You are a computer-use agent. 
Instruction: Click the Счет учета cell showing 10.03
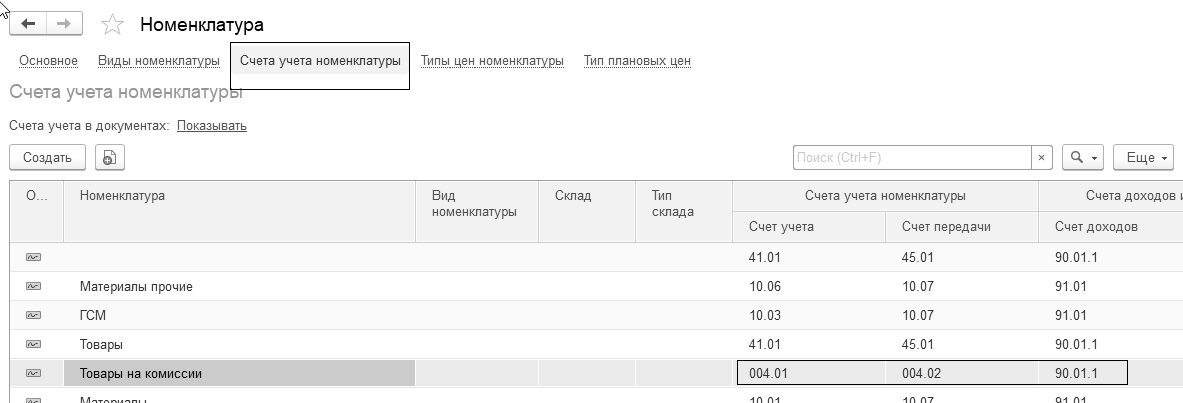coord(769,316)
